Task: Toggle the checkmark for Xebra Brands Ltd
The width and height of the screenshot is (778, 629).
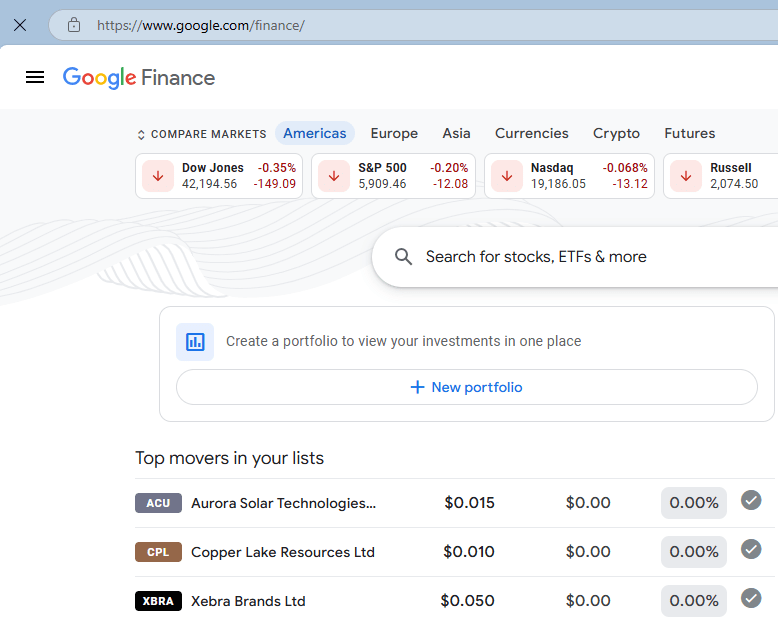Action: pyautogui.click(x=751, y=599)
